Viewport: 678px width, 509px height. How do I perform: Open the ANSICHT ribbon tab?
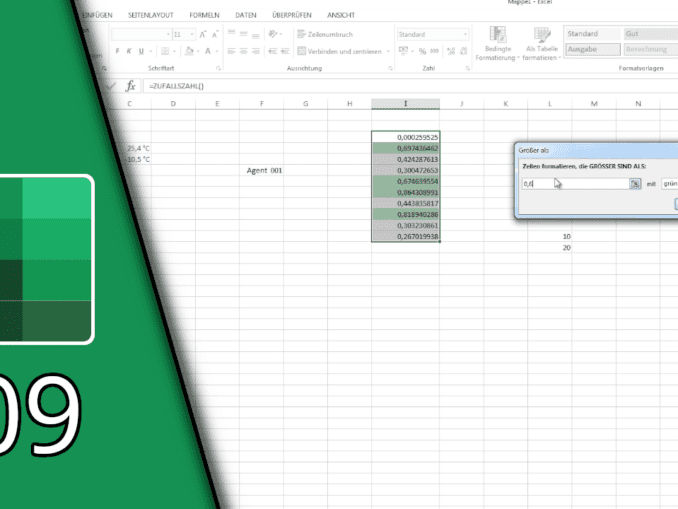click(x=341, y=15)
